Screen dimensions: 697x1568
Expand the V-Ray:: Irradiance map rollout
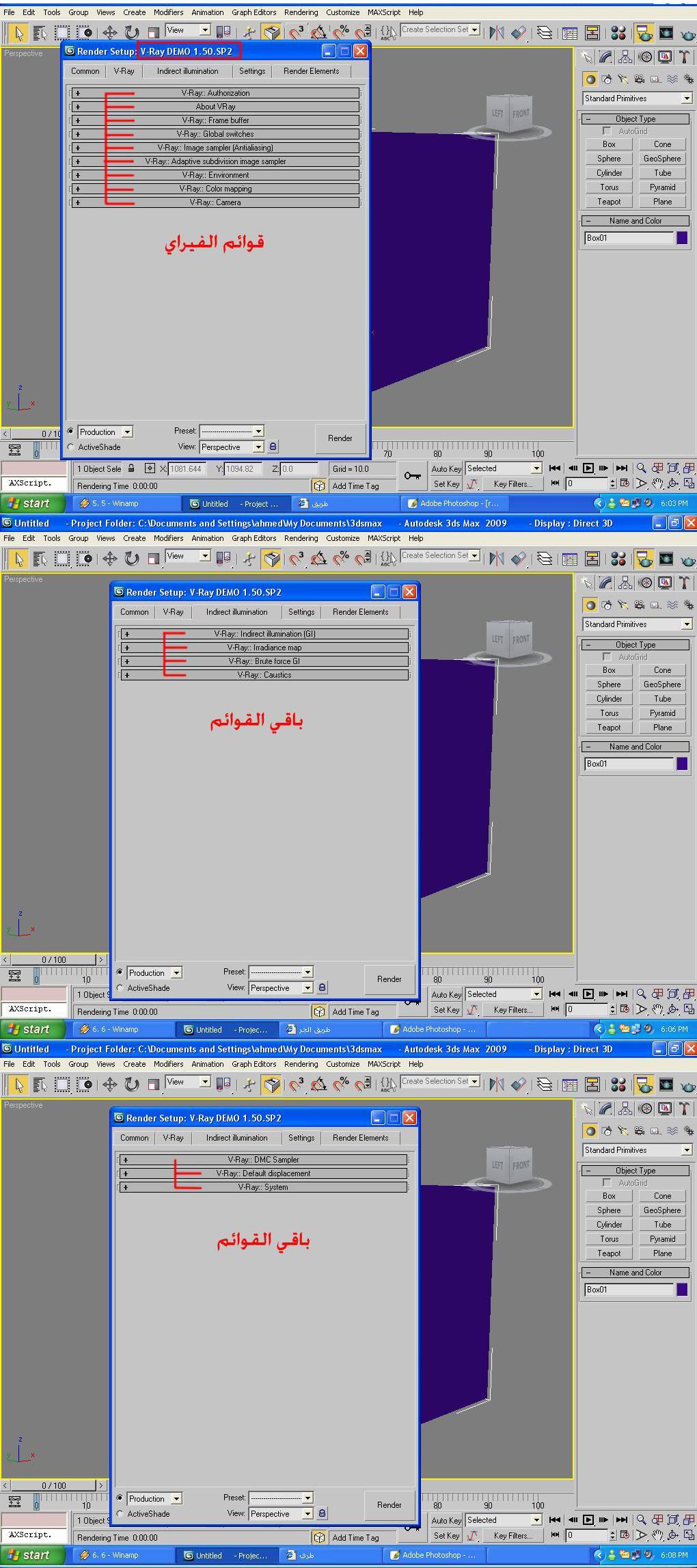tap(264, 648)
